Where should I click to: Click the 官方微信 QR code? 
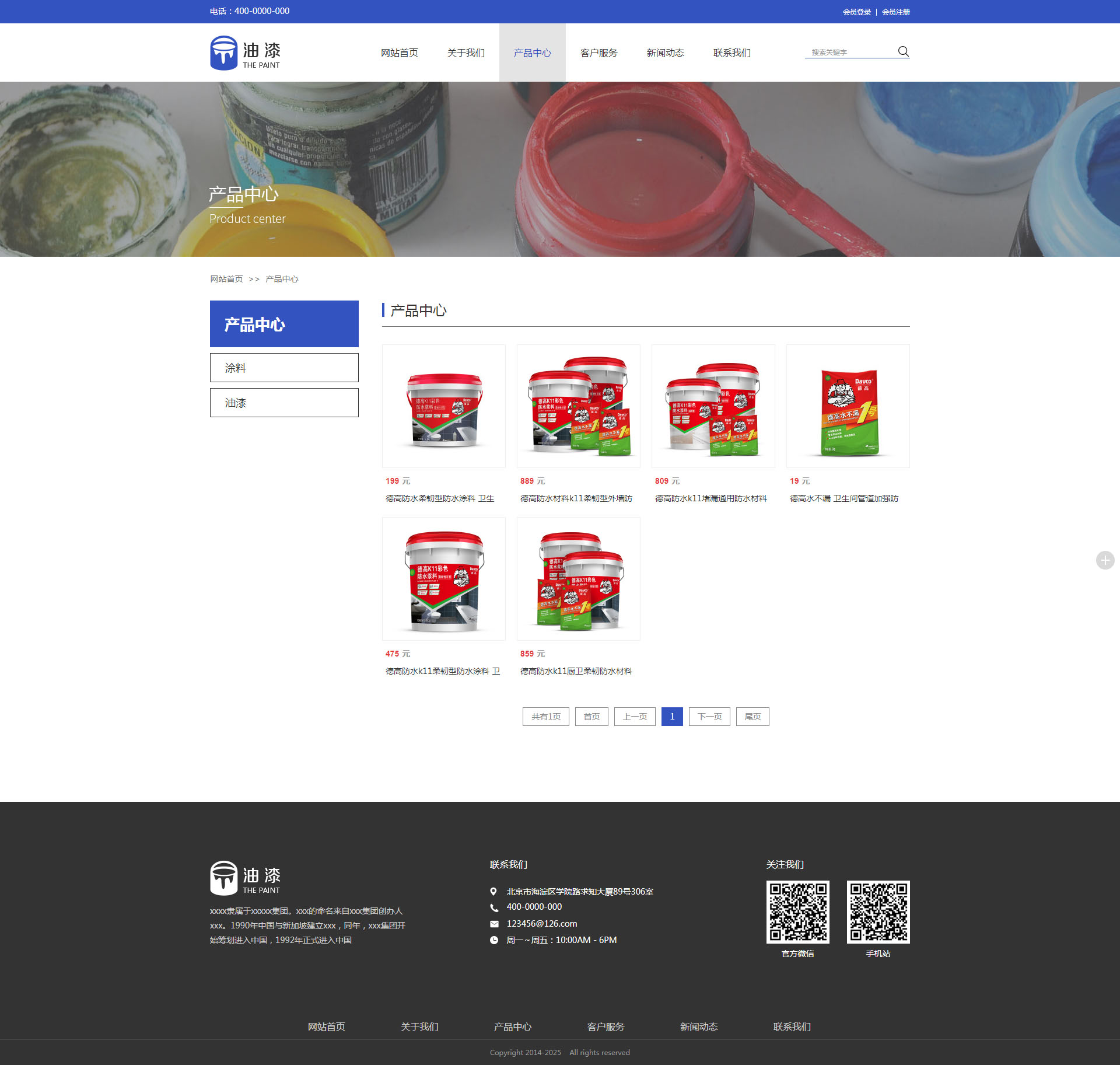click(797, 912)
